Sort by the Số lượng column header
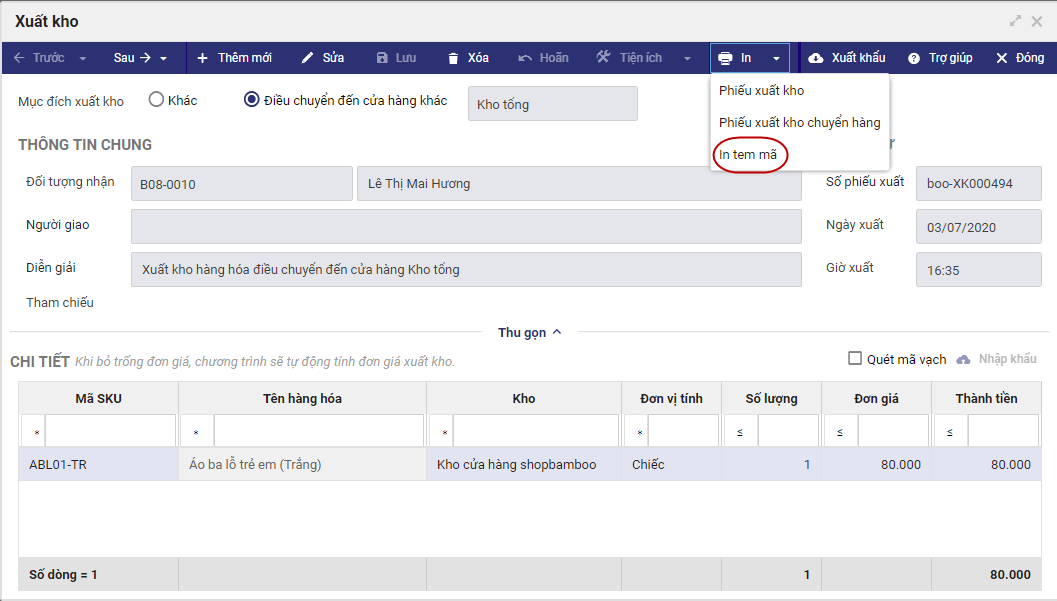Image resolution: width=1057 pixels, height=601 pixels. point(771,398)
